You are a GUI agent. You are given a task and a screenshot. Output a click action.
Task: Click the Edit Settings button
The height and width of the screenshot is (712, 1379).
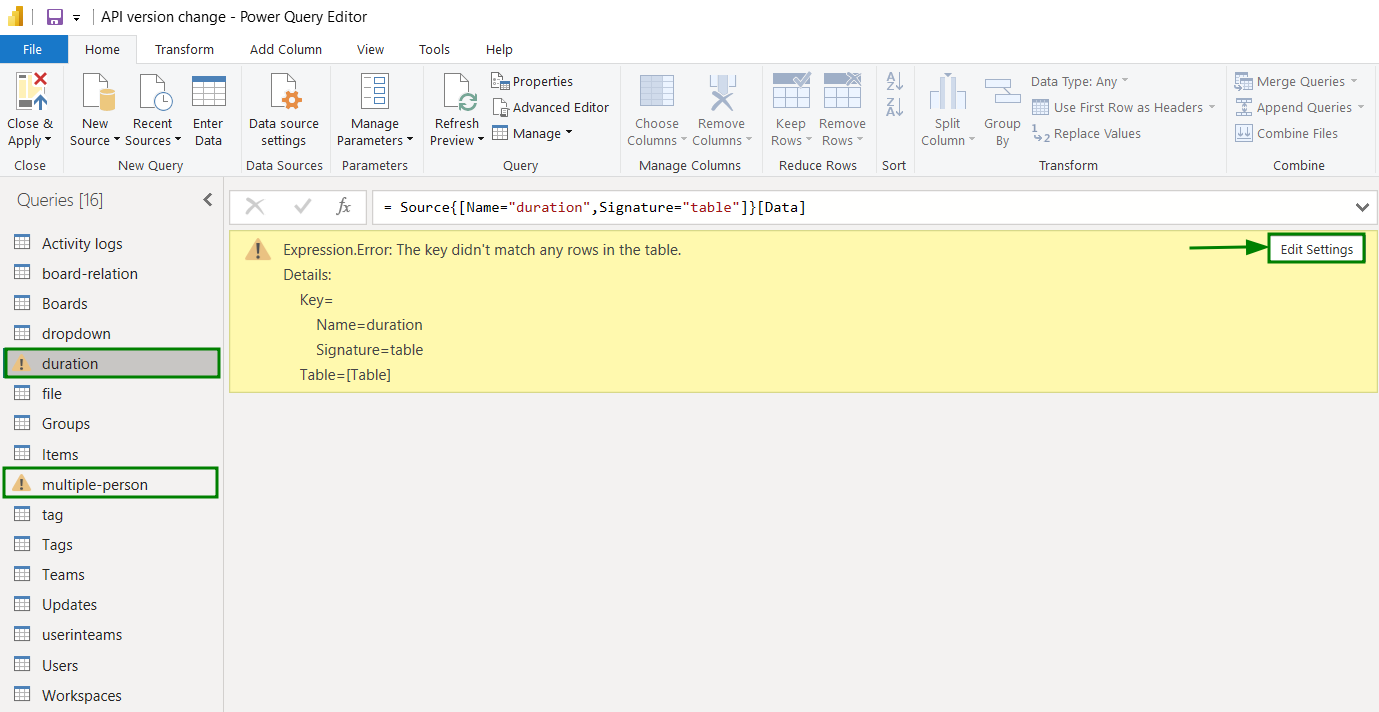tap(1316, 249)
